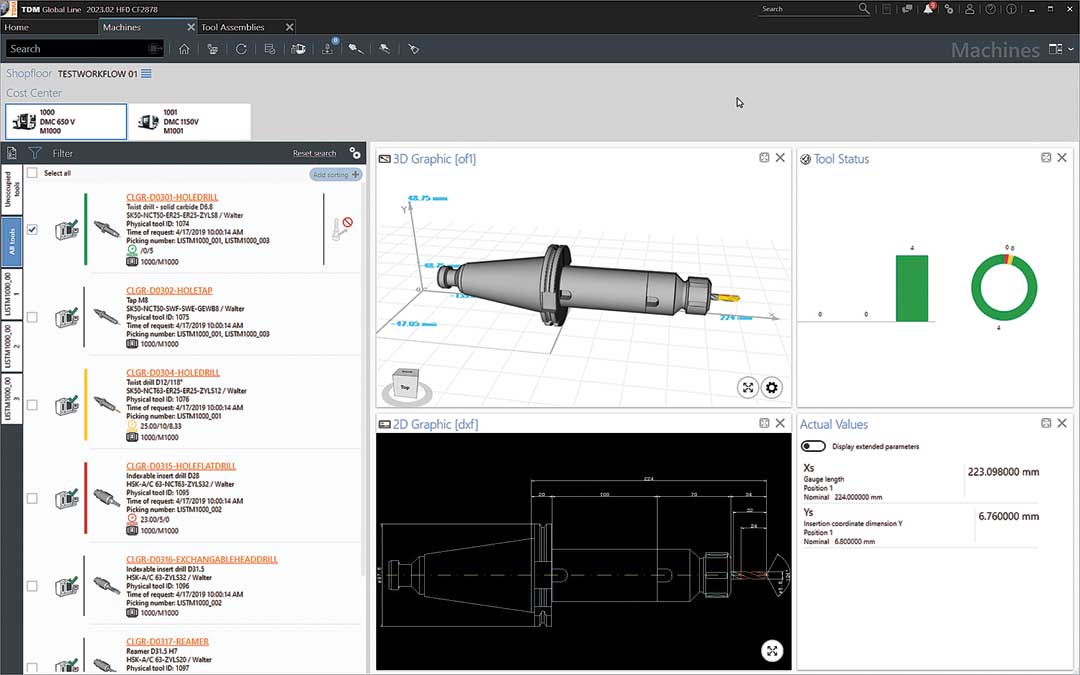Screen dimensions: 1080x675
Task: Click the document icon in the title bar
Action: [x=886, y=9]
